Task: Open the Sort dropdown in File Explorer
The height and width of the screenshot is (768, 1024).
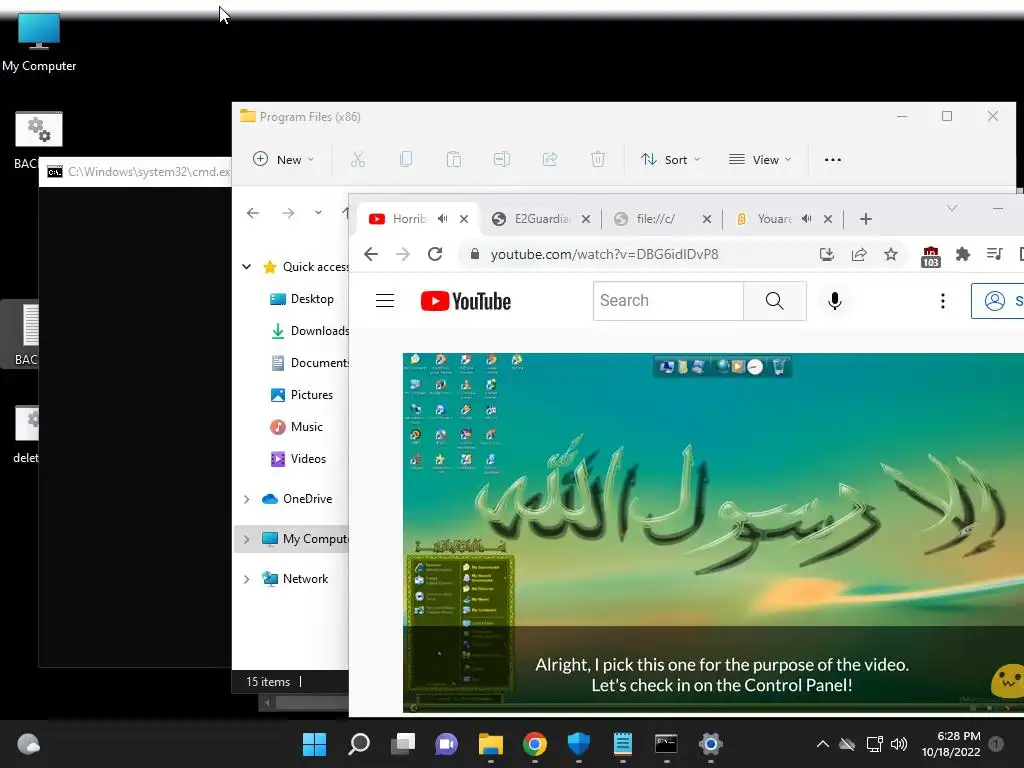Action: (670, 159)
